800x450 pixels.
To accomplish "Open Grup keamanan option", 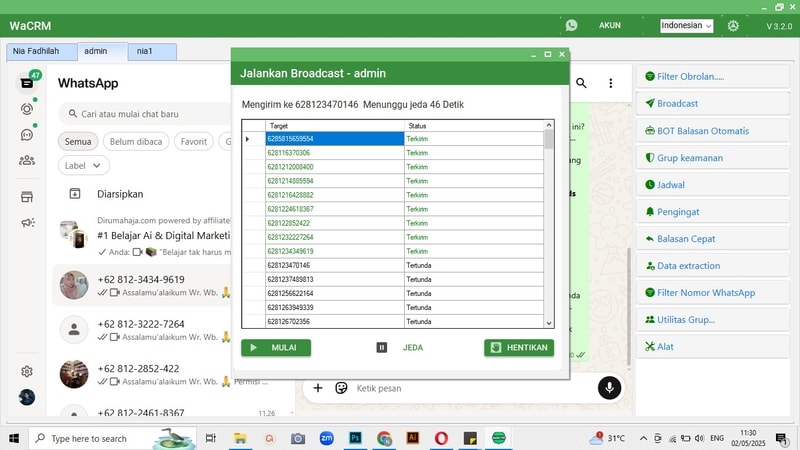I will [x=713, y=158].
